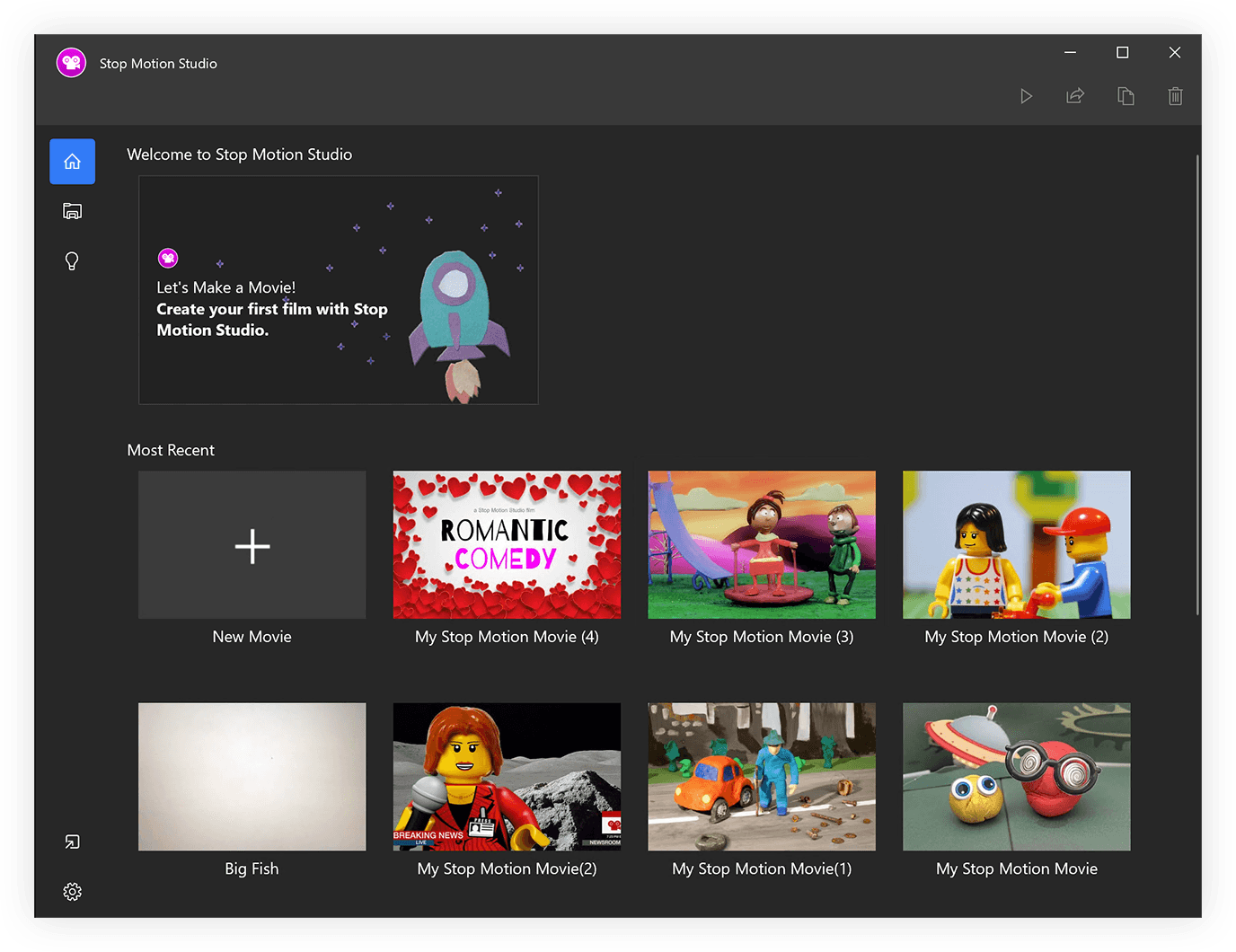Viewport: 1236px width, 952px height.
Task: Close the Stop Motion Studio window
Action: point(1174,52)
